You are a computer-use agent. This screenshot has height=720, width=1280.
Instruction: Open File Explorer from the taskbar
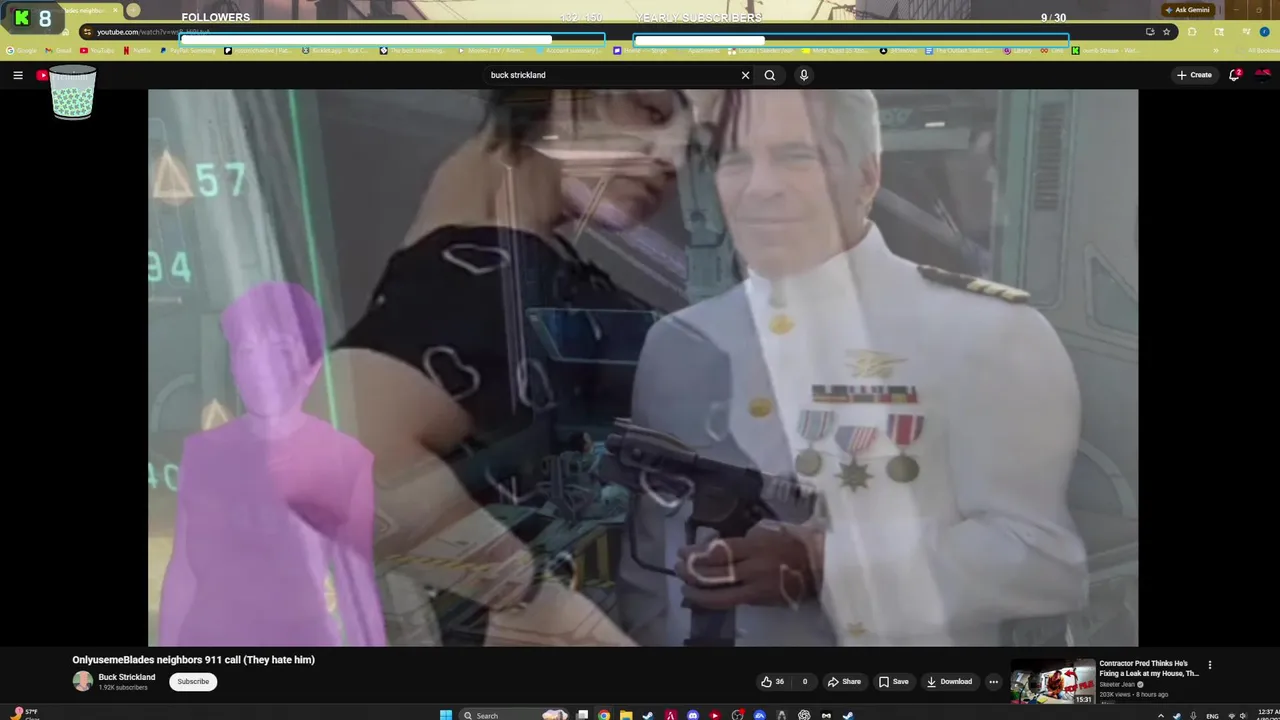coord(626,715)
